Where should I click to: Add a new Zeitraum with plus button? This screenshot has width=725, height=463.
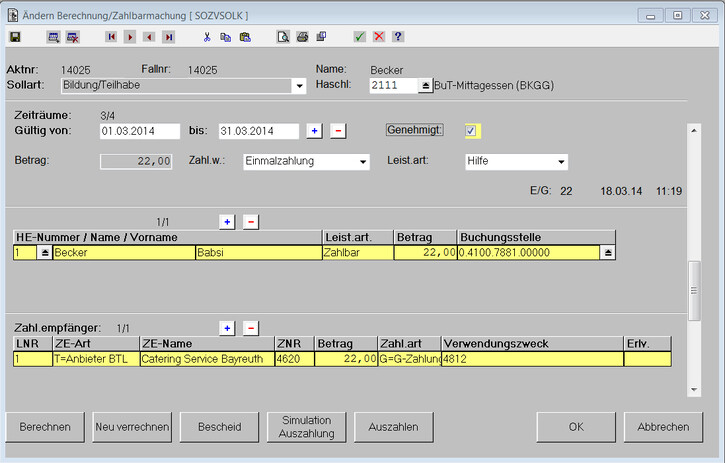click(314, 131)
